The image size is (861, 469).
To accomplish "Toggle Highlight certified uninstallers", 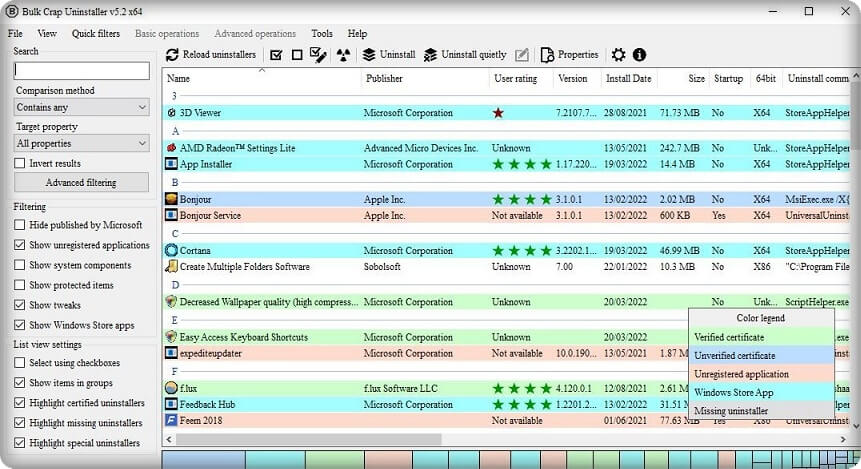I will [x=20, y=403].
